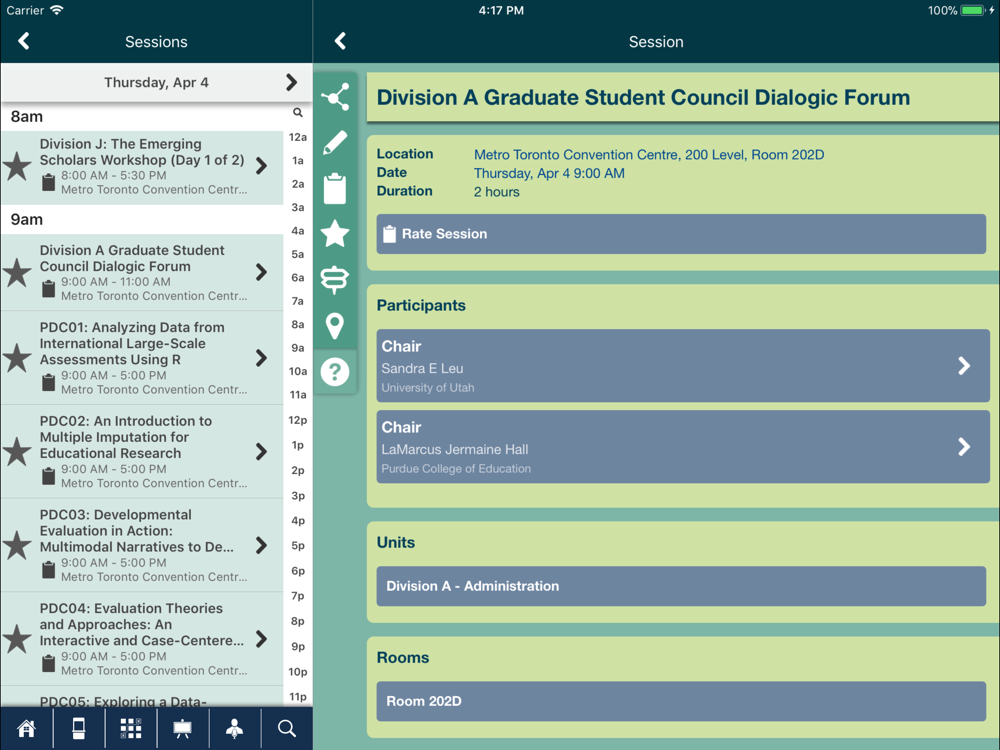This screenshot has width=1000, height=750.
Task: Open the grid icon in the bottom bar
Action: (131, 729)
